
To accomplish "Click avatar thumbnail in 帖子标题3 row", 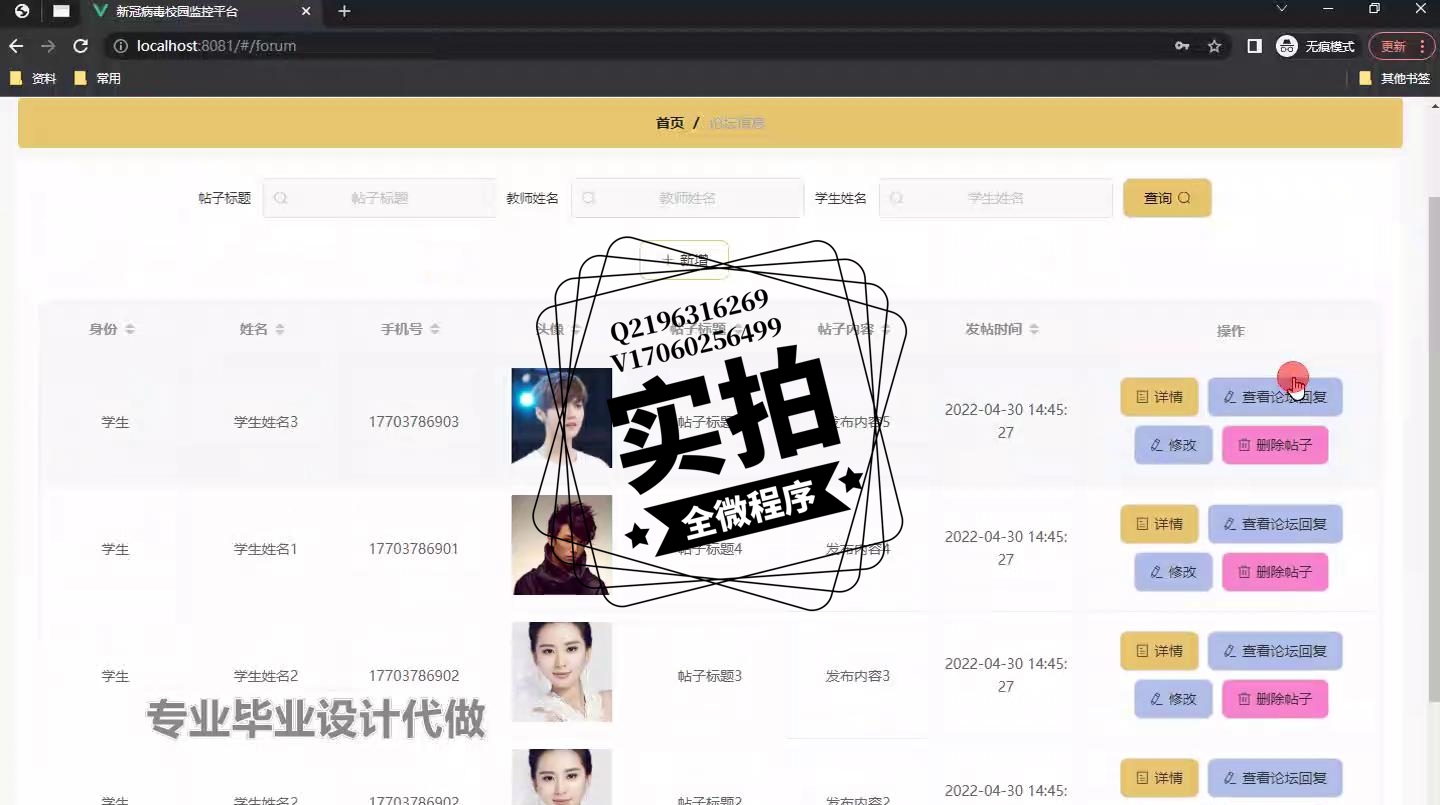I will pos(561,672).
